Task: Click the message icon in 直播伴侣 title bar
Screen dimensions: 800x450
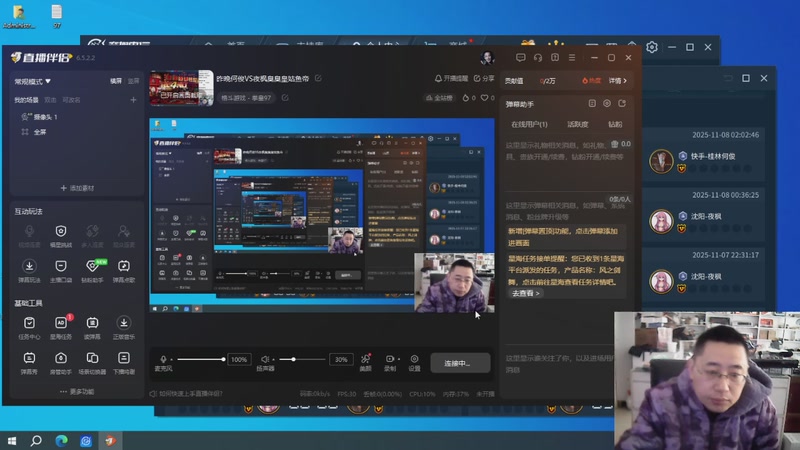Action: point(520,58)
